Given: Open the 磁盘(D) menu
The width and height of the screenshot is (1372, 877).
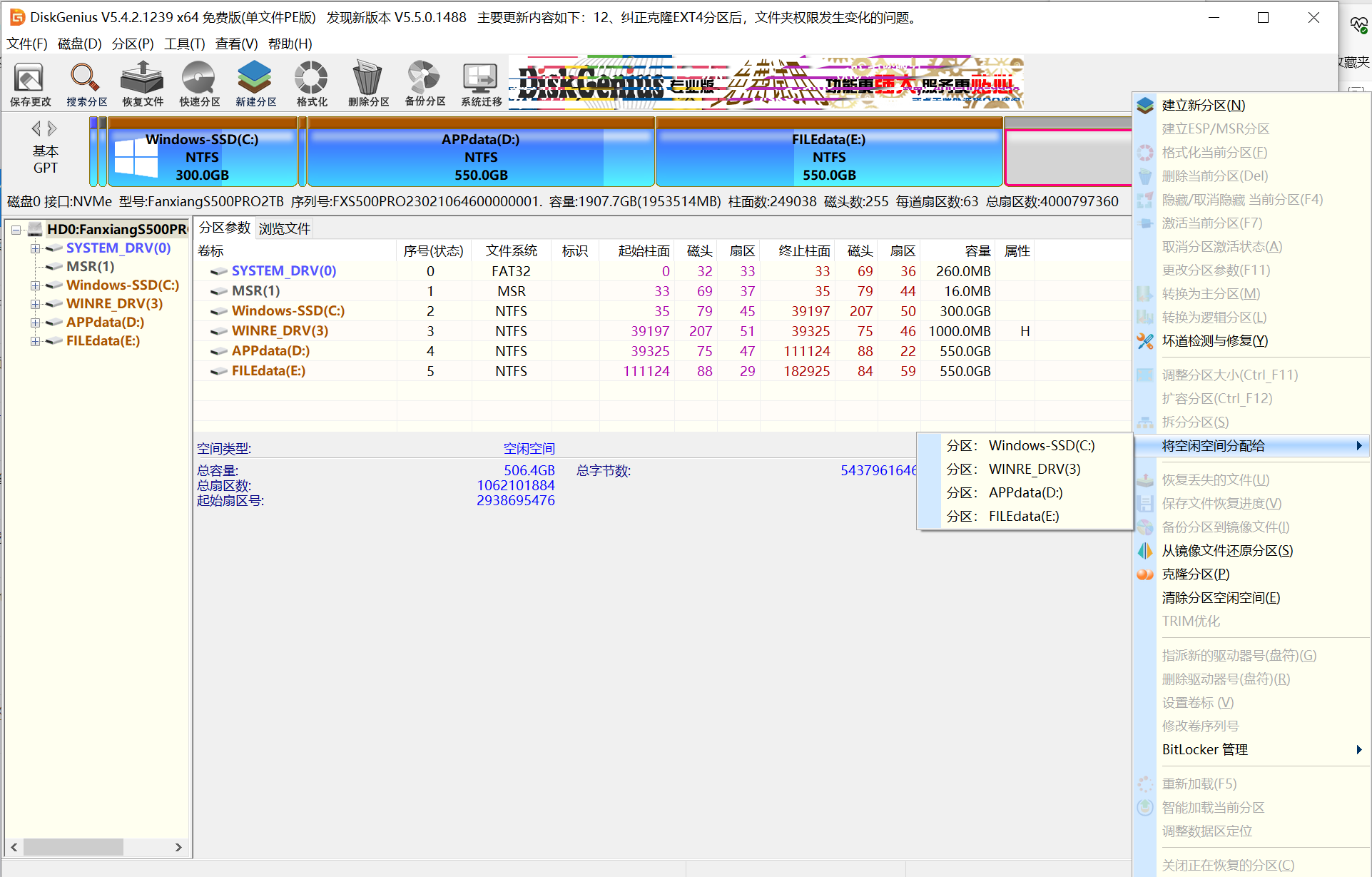Looking at the screenshot, I should tap(80, 44).
